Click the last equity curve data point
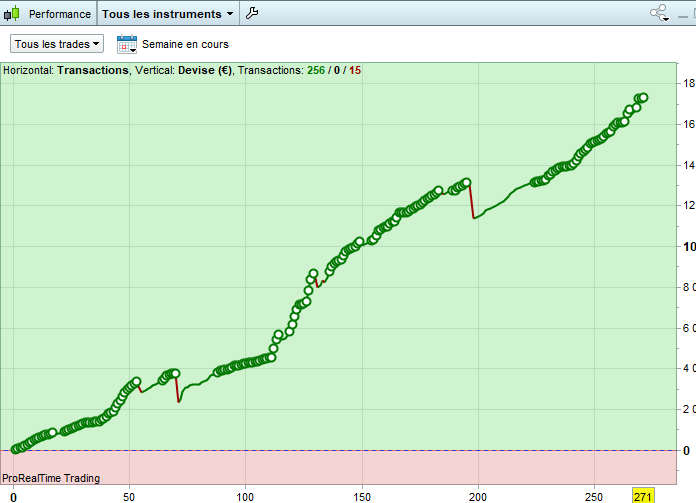Image resolution: width=696 pixels, height=503 pixels. 644,98
